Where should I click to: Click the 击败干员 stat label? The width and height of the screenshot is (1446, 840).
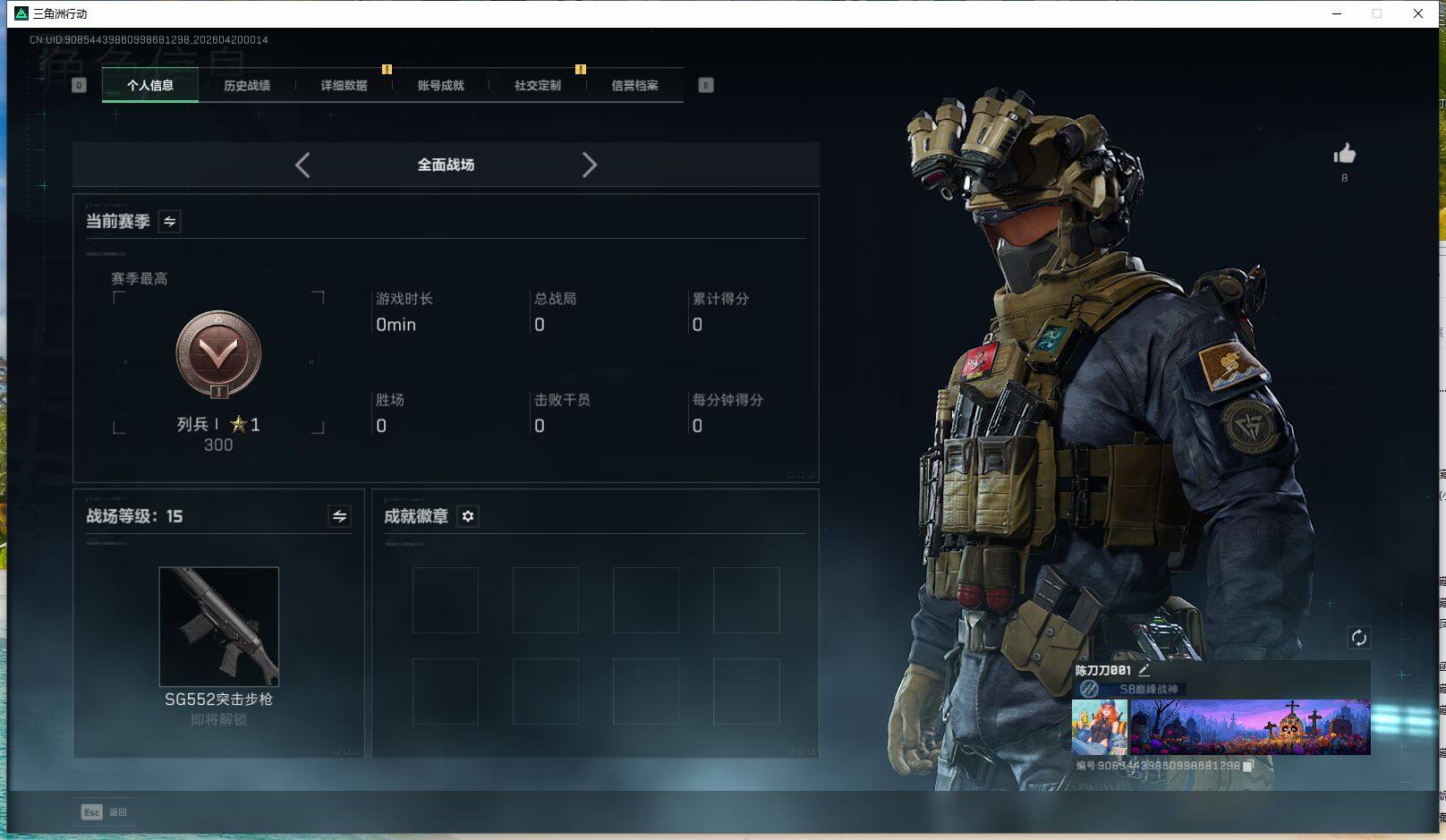(562, 400)
